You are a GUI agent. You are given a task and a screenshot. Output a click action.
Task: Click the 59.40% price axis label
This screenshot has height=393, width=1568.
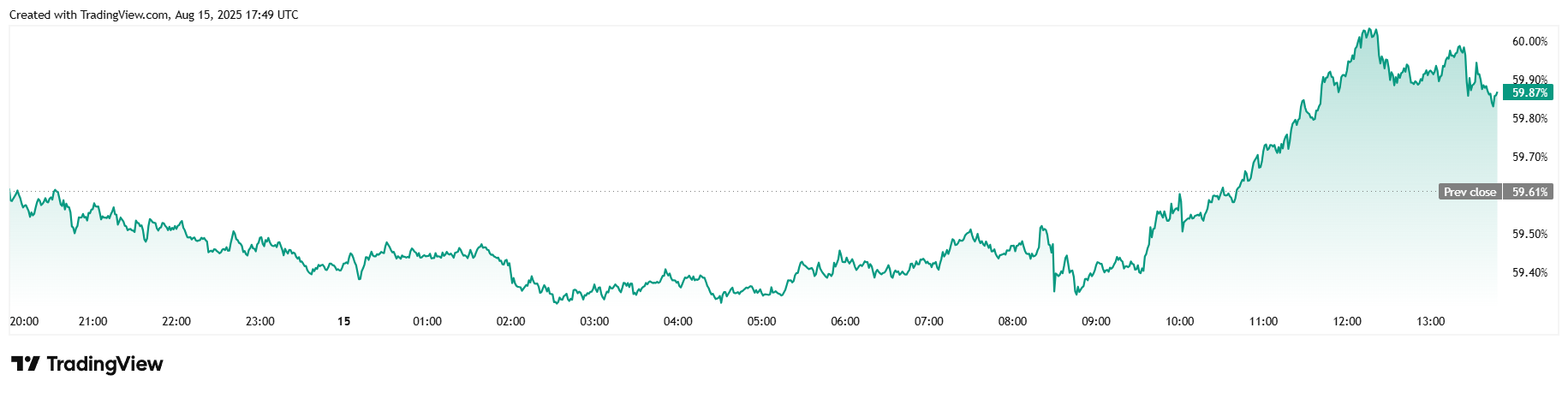[1529, 272]
